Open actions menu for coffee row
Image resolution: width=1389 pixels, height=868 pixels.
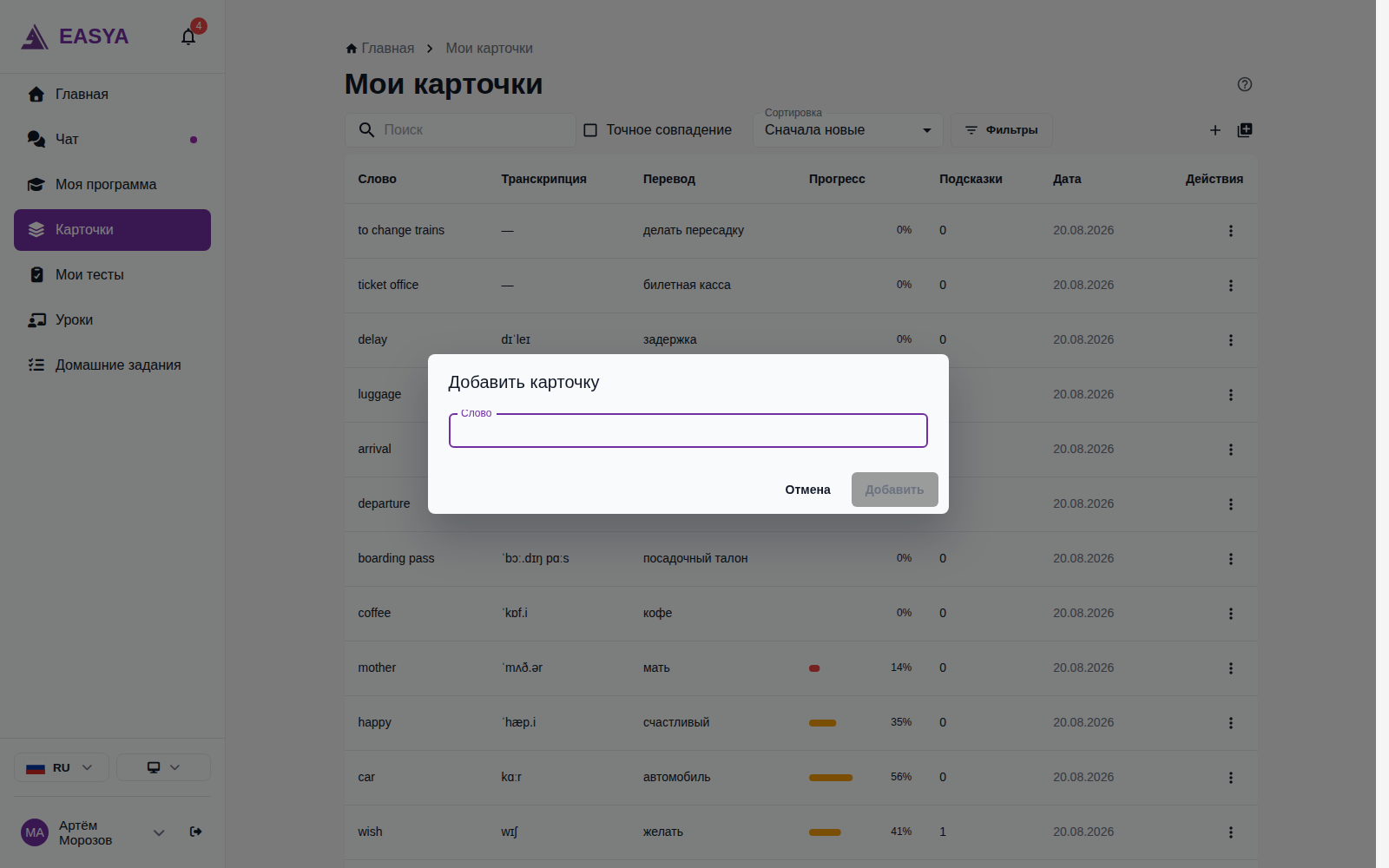pyautogui.click(x=1231, y=614)
